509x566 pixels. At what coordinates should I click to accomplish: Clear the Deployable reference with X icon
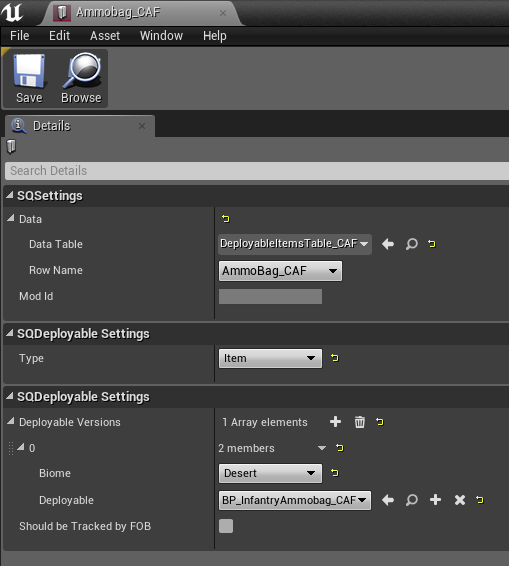tap(460, 500)
